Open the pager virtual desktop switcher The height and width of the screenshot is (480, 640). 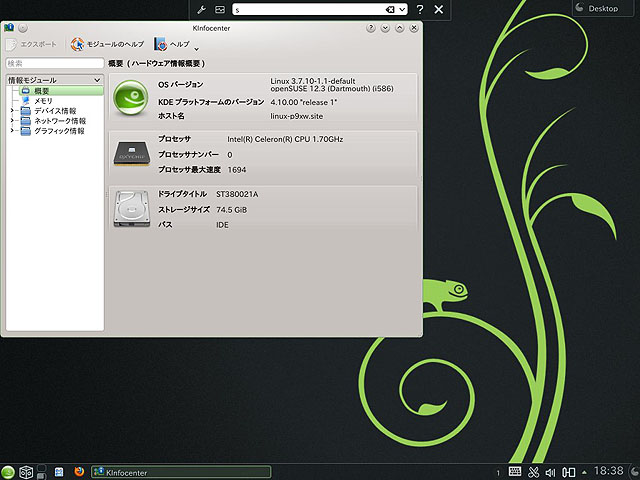(42, 472)
